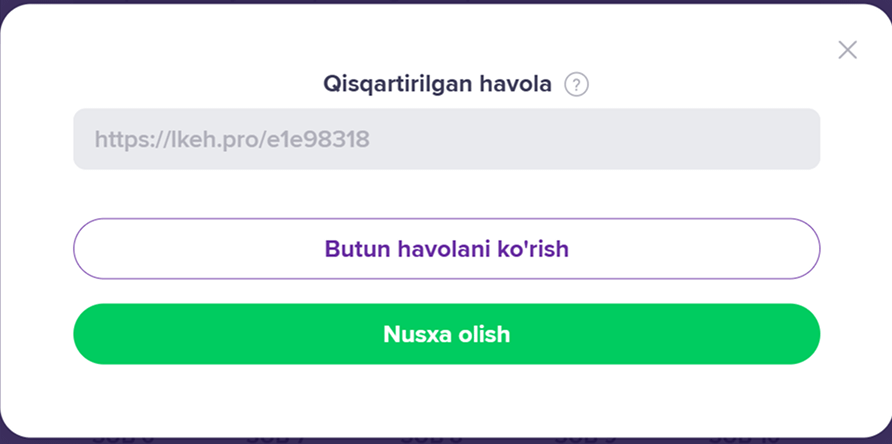892x444 pixels.
Task: Click the circled "?" tooltip icon
Action: click(x=576, y=85)
